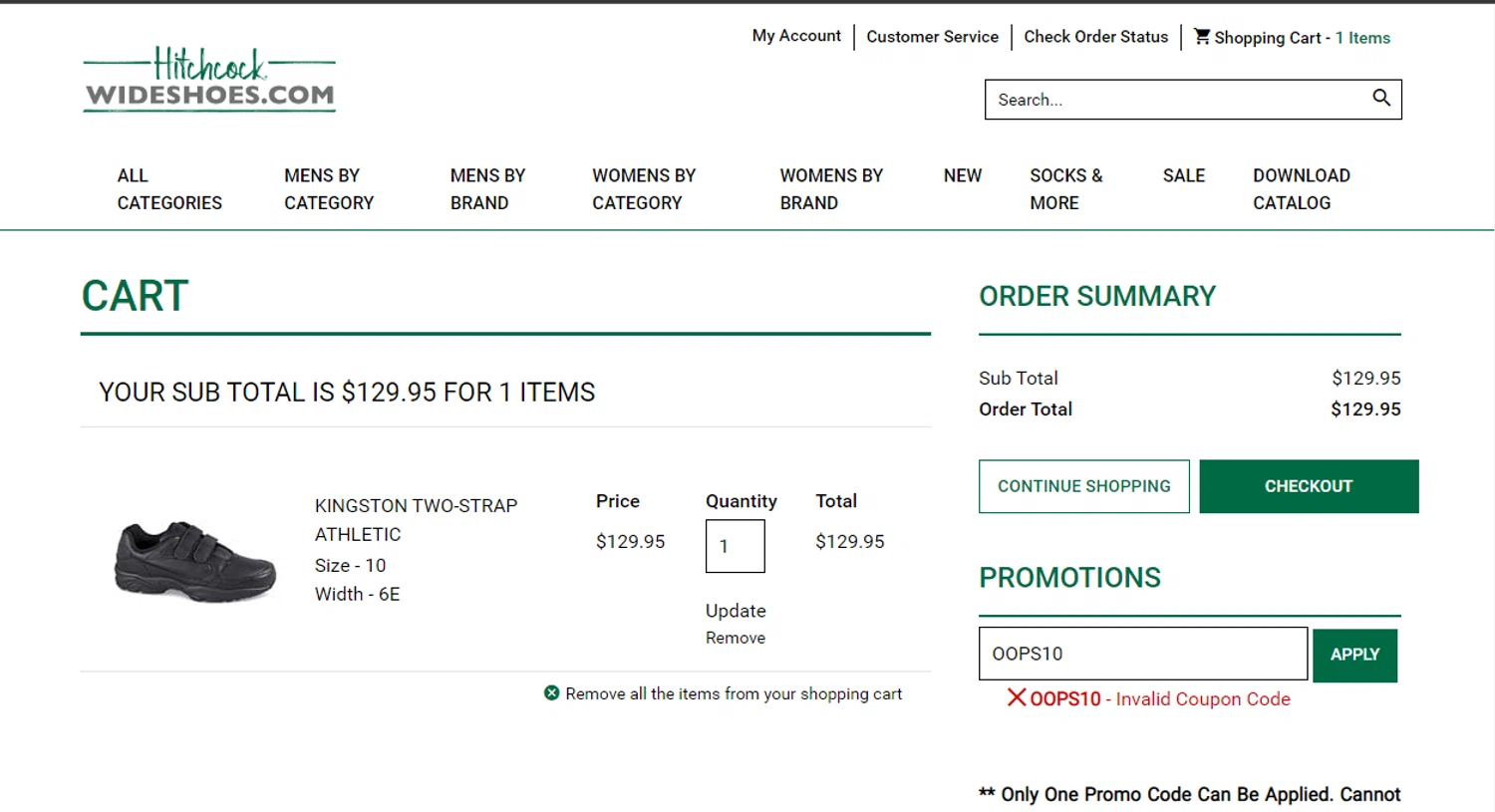The height and width of the screenshot is (812, 1495).
Task: Click the promo code field containing OOPS10
Action: coord(1143,654)
